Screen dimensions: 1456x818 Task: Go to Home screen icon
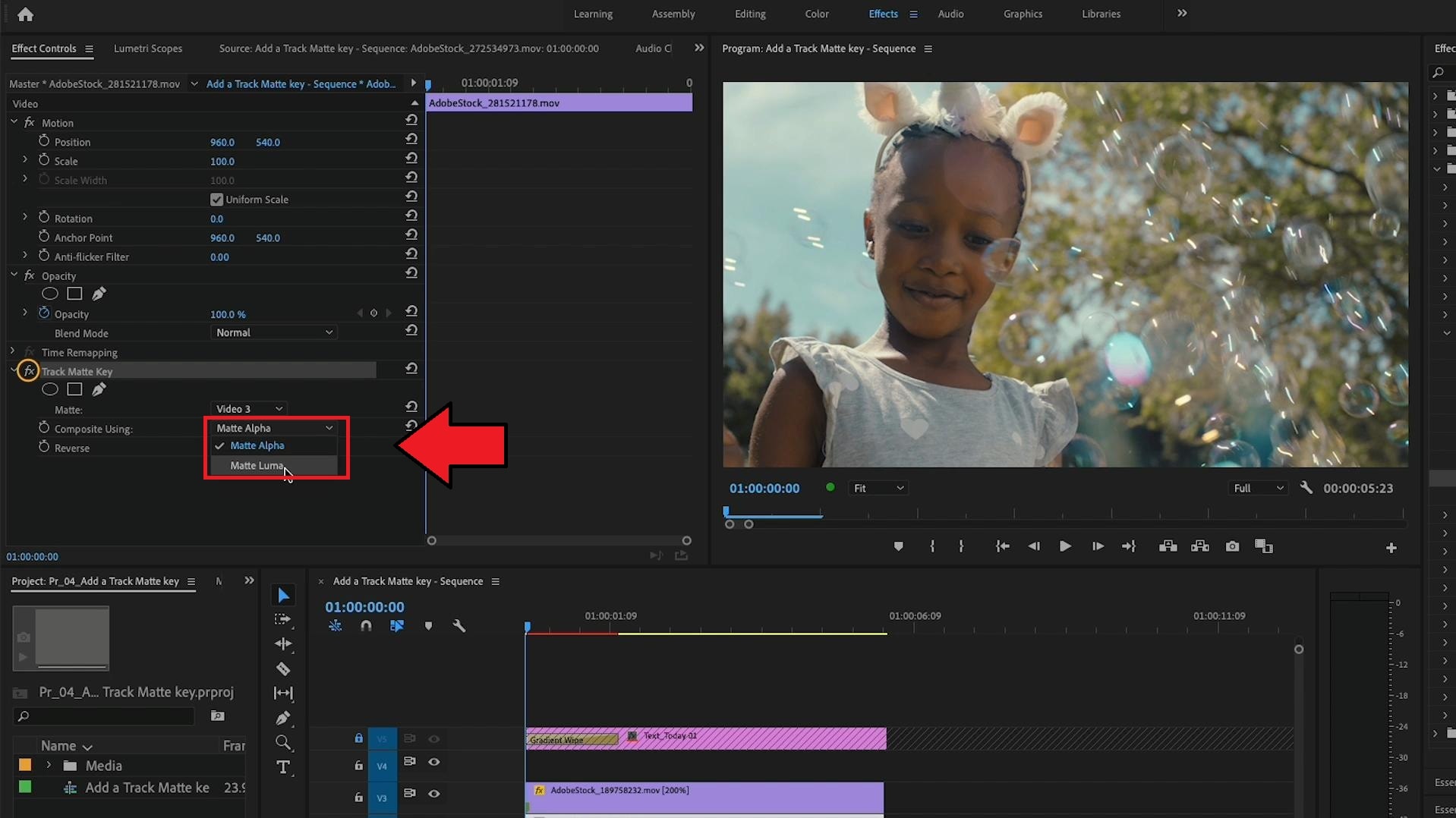[x=25, y=14]
